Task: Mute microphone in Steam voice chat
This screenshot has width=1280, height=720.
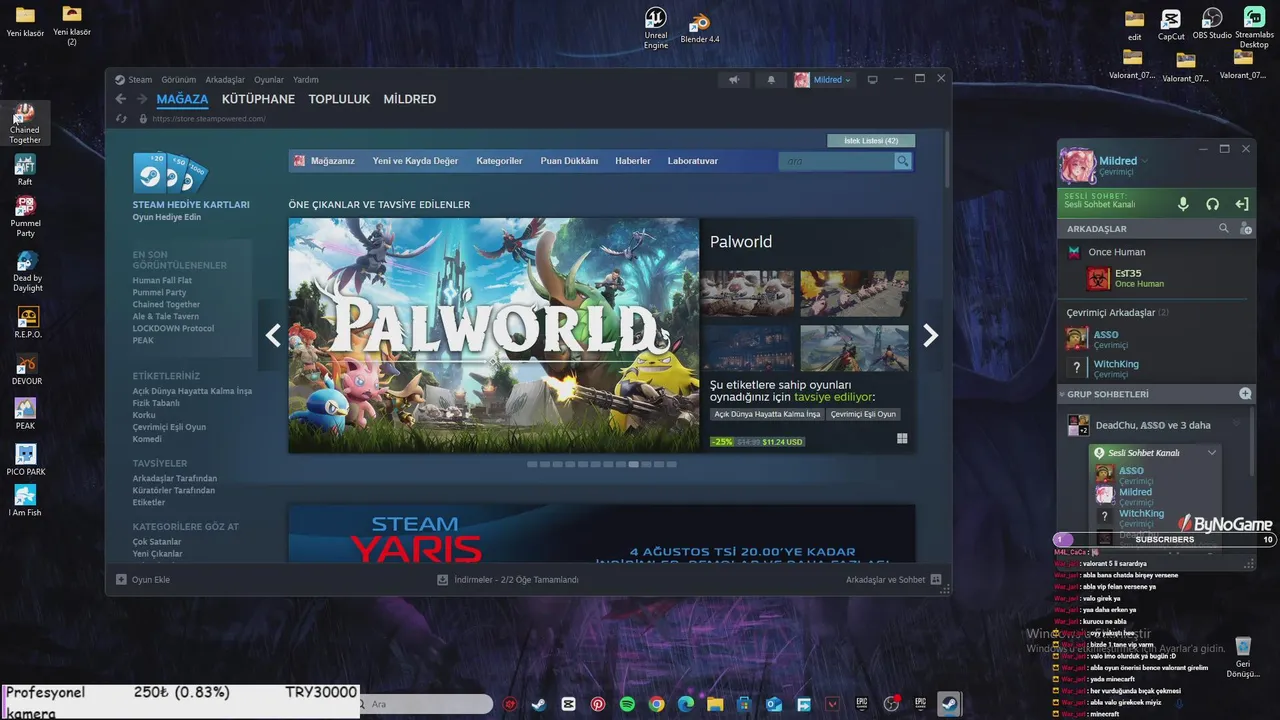Action: tap(1183, 204)
